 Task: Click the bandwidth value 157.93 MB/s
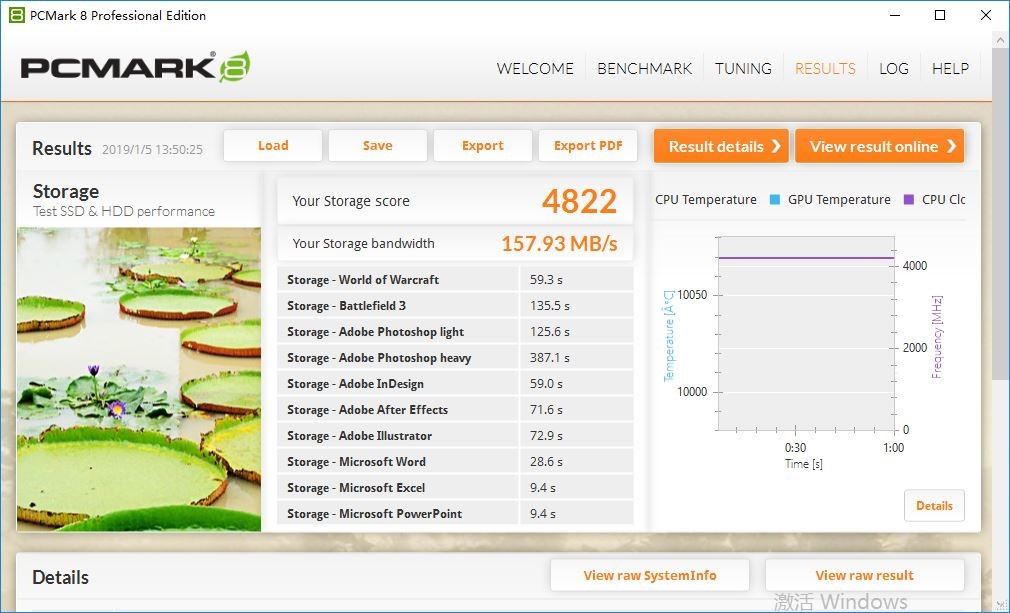[x=559, y=243]
